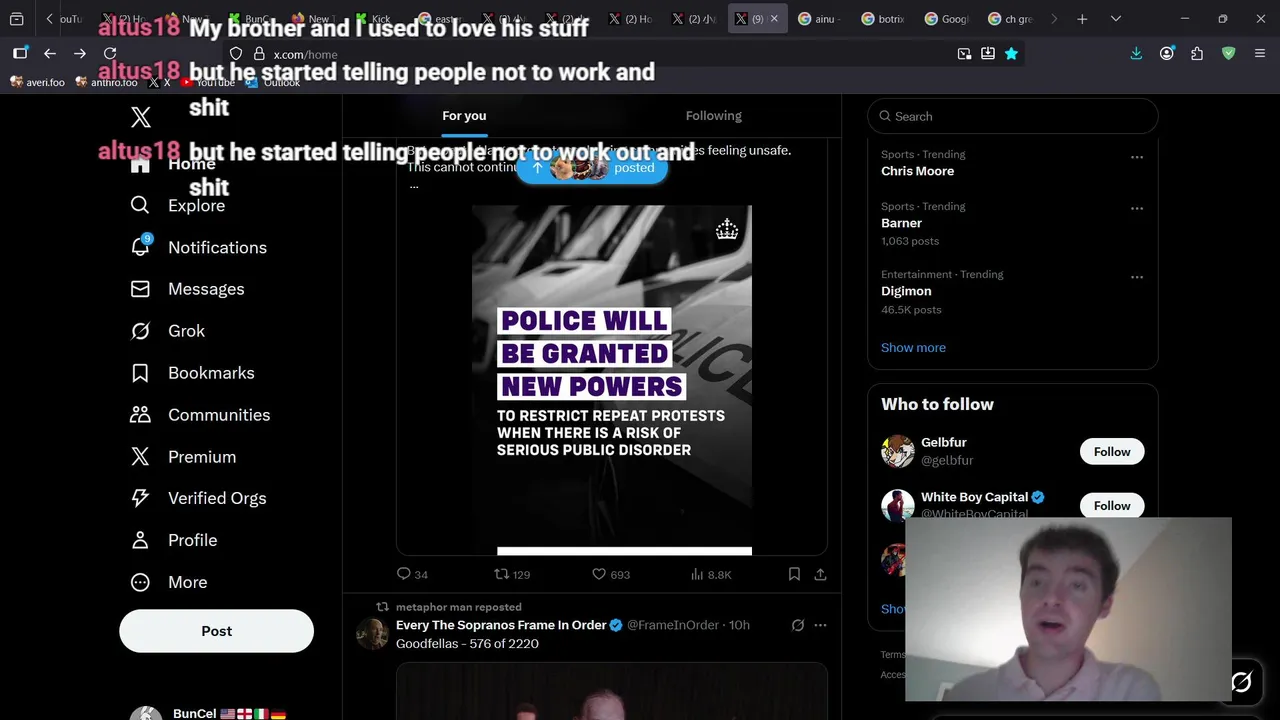This screenshot has height=720, width=1280.
Task: Open more options for Barner trend
Action: coord(1137,209)
